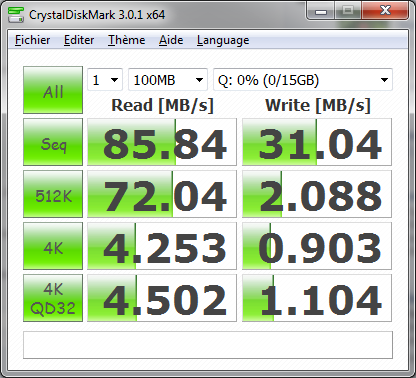Image resolution: width=416 pixels, height=378 pixels.
Task: Run all benchmarks with All button
Action: [x=53, y=90]
